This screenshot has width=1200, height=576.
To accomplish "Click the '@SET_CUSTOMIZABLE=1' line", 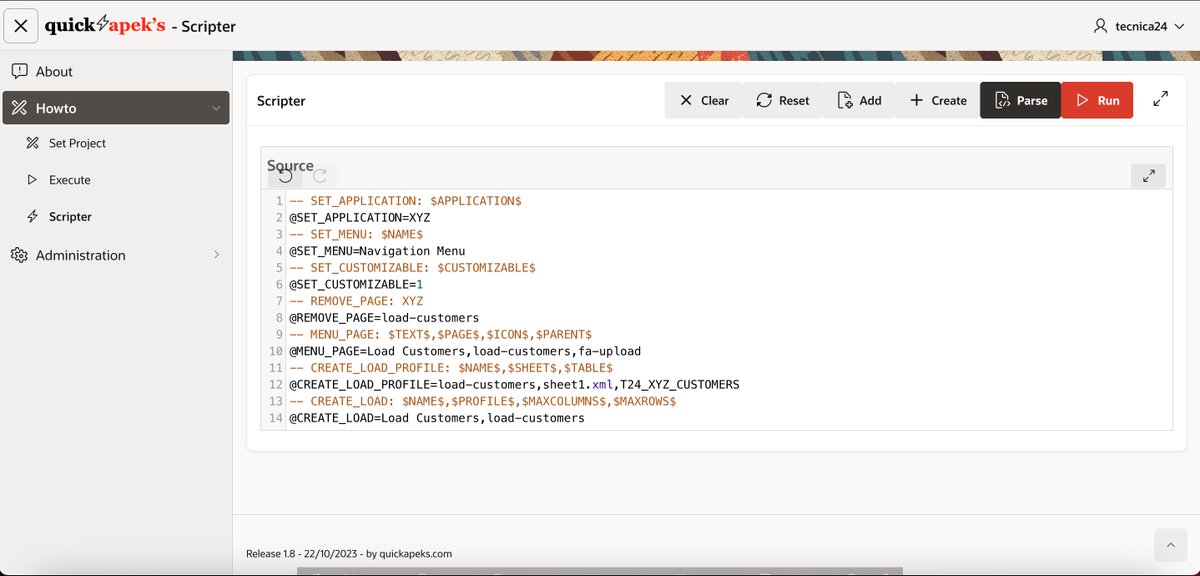I will click(x=356, y=284).
